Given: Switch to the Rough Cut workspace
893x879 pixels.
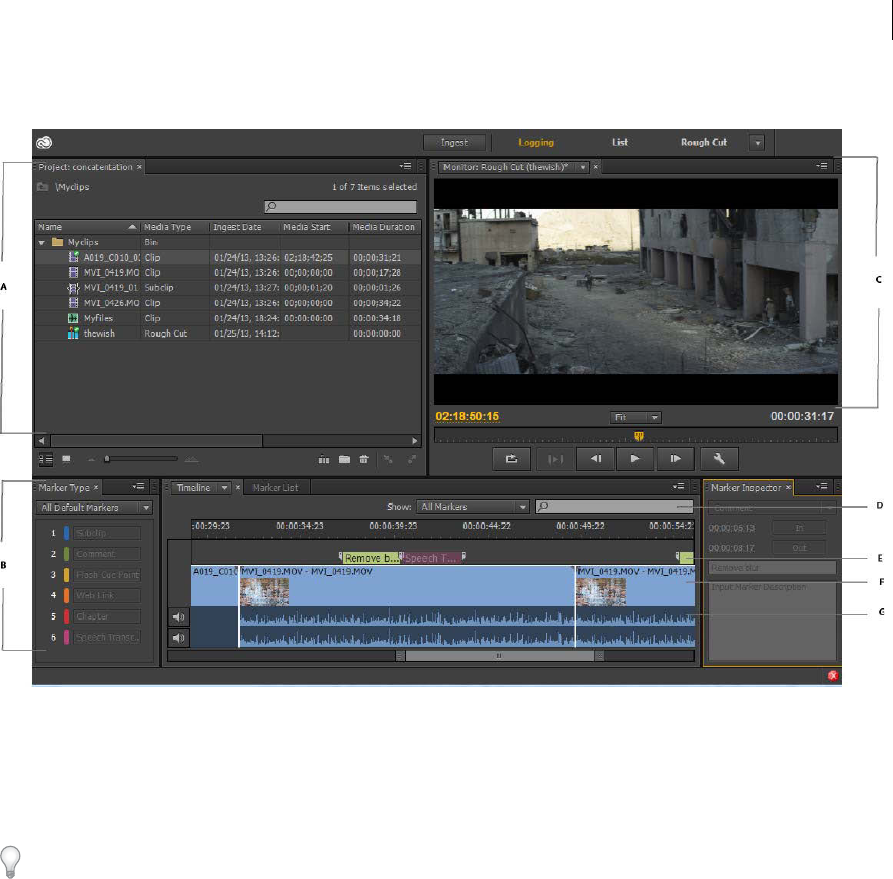Looking at the screenshot, I should [704, 142].
